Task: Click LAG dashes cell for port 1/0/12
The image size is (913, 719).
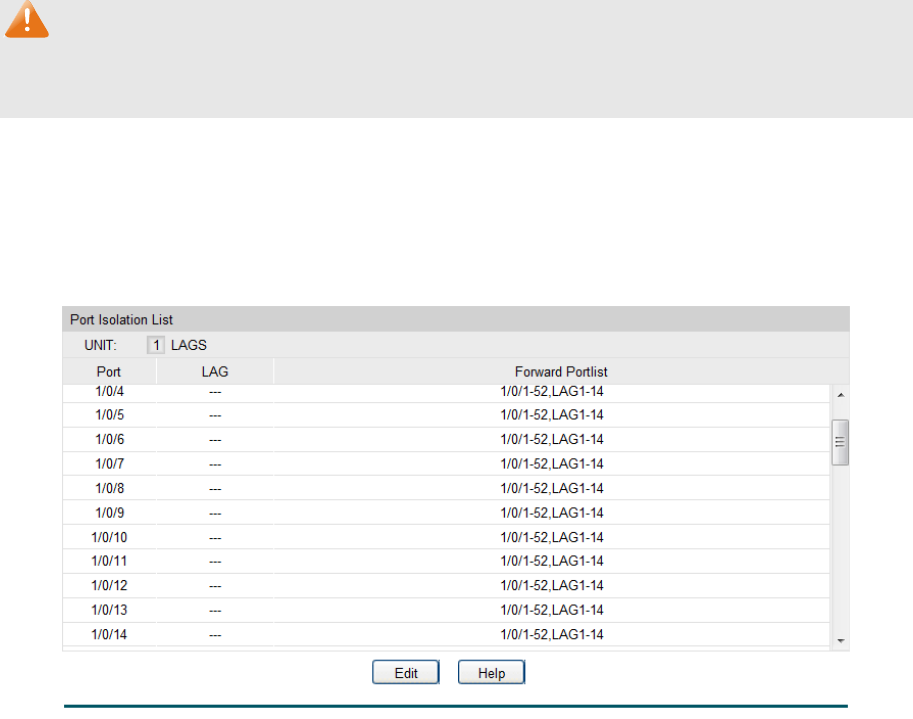Action: click(x=215, y=586)
